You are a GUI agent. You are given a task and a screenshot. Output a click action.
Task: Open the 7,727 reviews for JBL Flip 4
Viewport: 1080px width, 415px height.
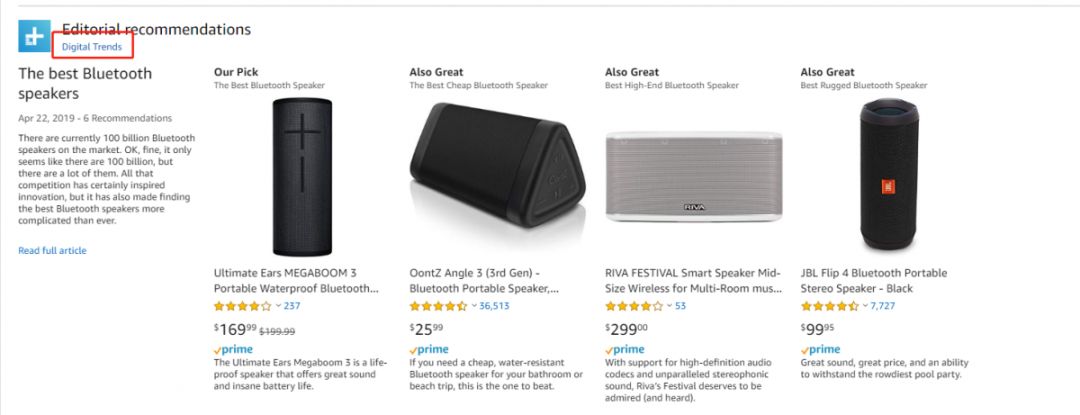883,306
